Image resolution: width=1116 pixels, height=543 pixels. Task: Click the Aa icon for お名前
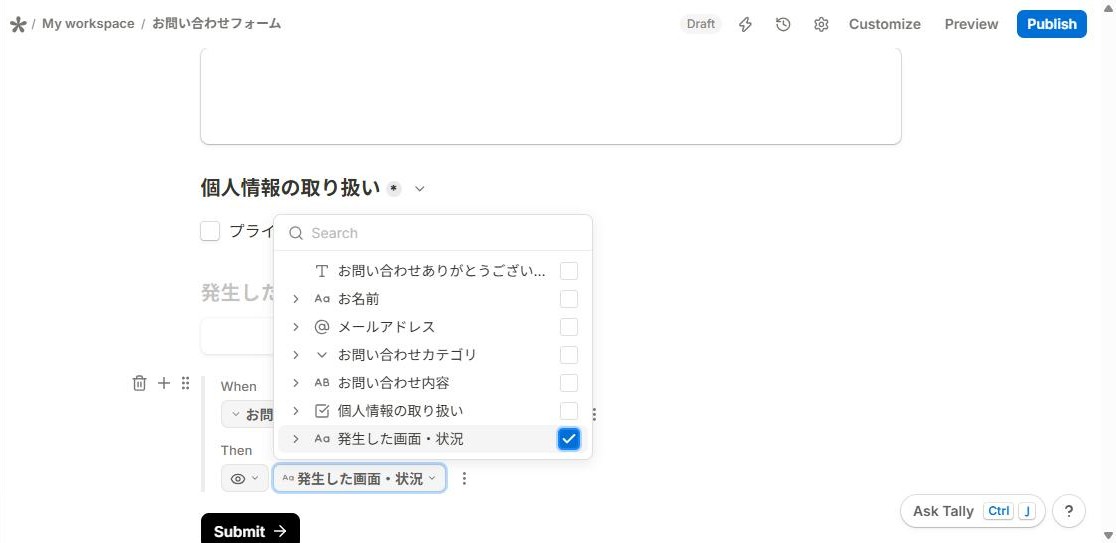tap(322, 299)
